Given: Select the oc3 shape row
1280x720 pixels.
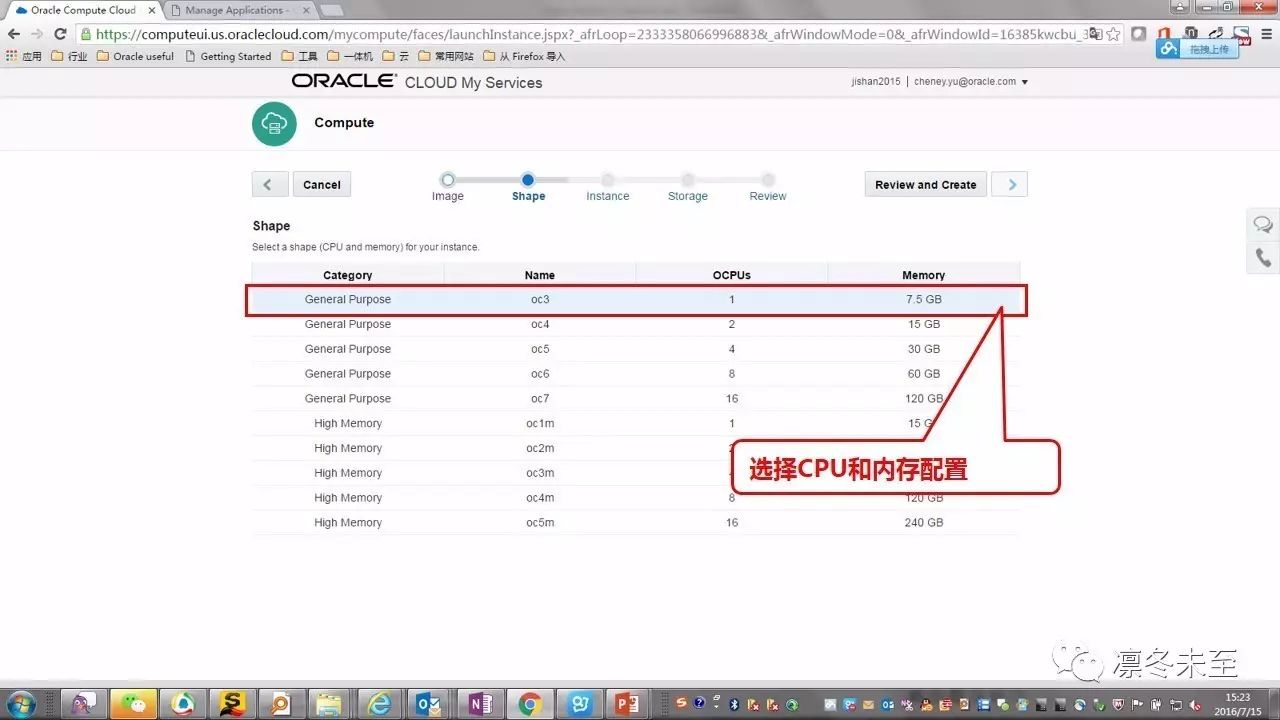Looking at the screenshot, I should point(636,300).
